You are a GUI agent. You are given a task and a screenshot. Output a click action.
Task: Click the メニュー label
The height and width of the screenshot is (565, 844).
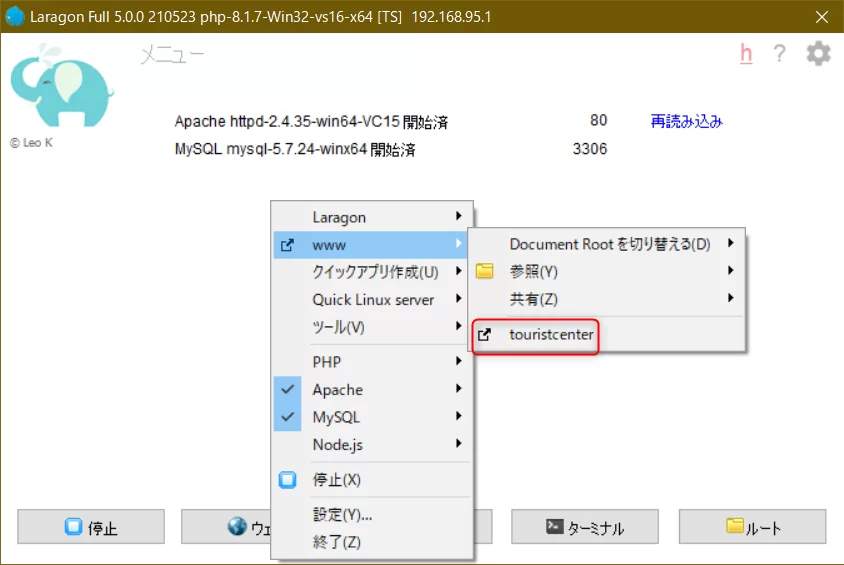(x=172, y=55)
